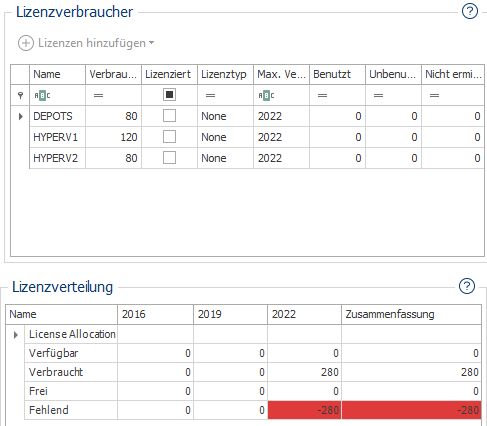
Task: Open help for Lizenzverbraucher section
Action: point(470,11)
